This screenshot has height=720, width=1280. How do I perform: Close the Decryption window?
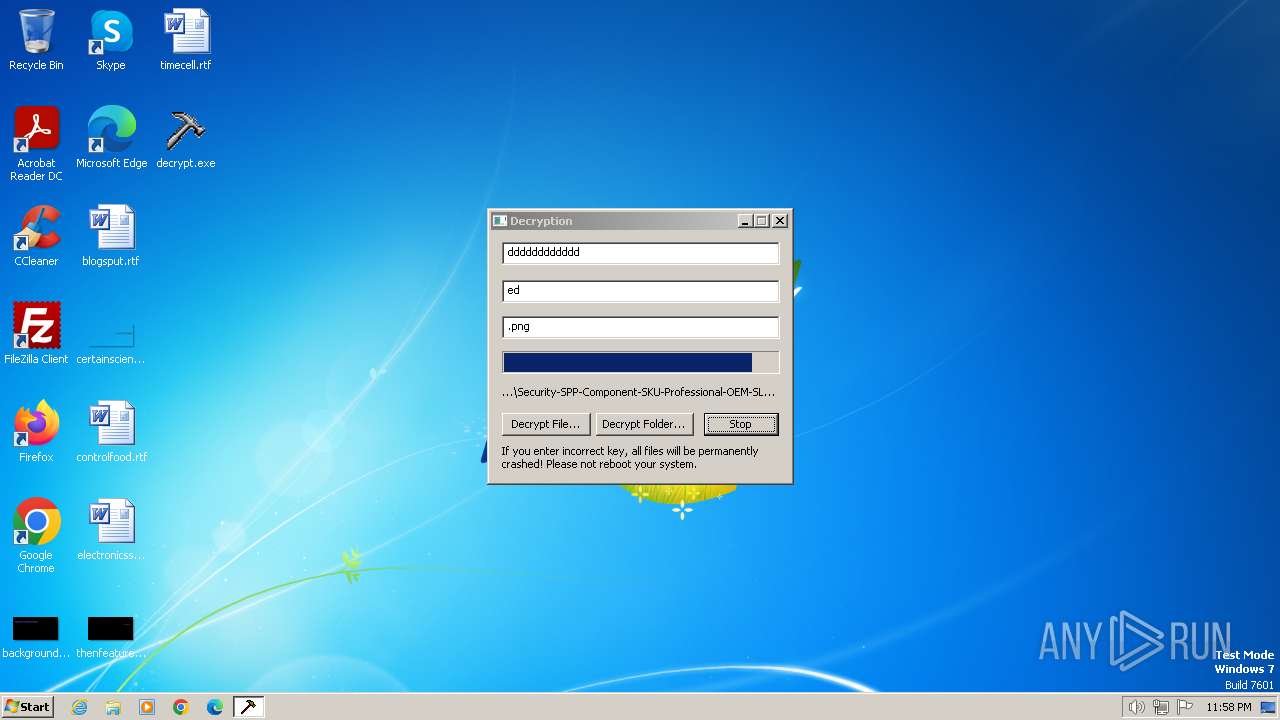pos(780,221)
